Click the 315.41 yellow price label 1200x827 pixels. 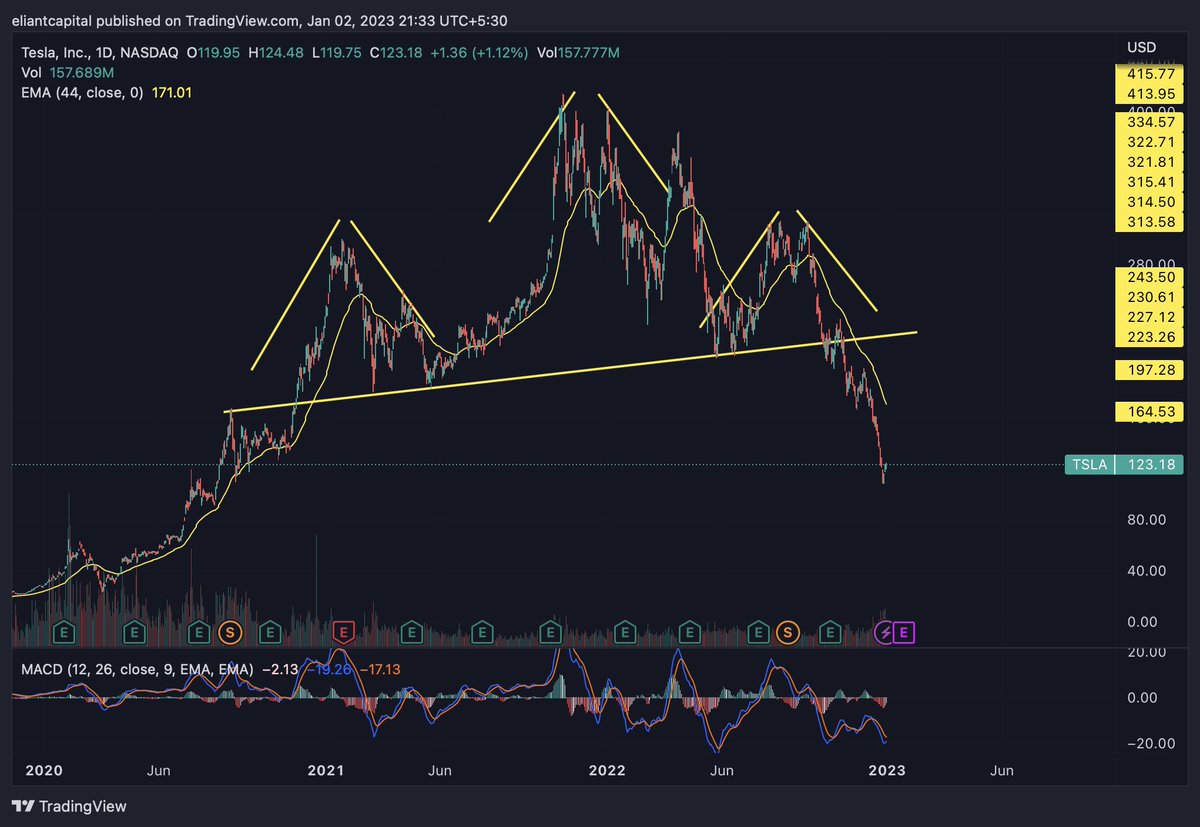pyautogui.click(x=1149, y=181)
